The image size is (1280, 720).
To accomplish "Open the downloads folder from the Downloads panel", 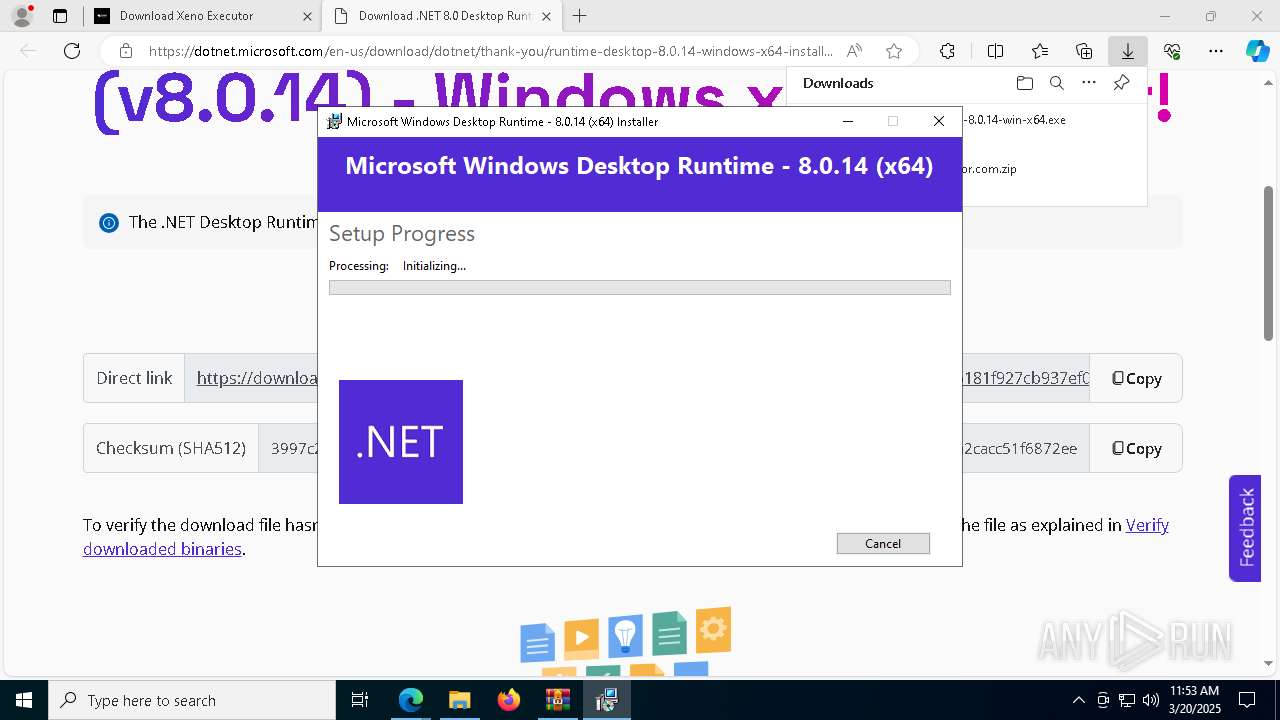I will [1024, 83].
